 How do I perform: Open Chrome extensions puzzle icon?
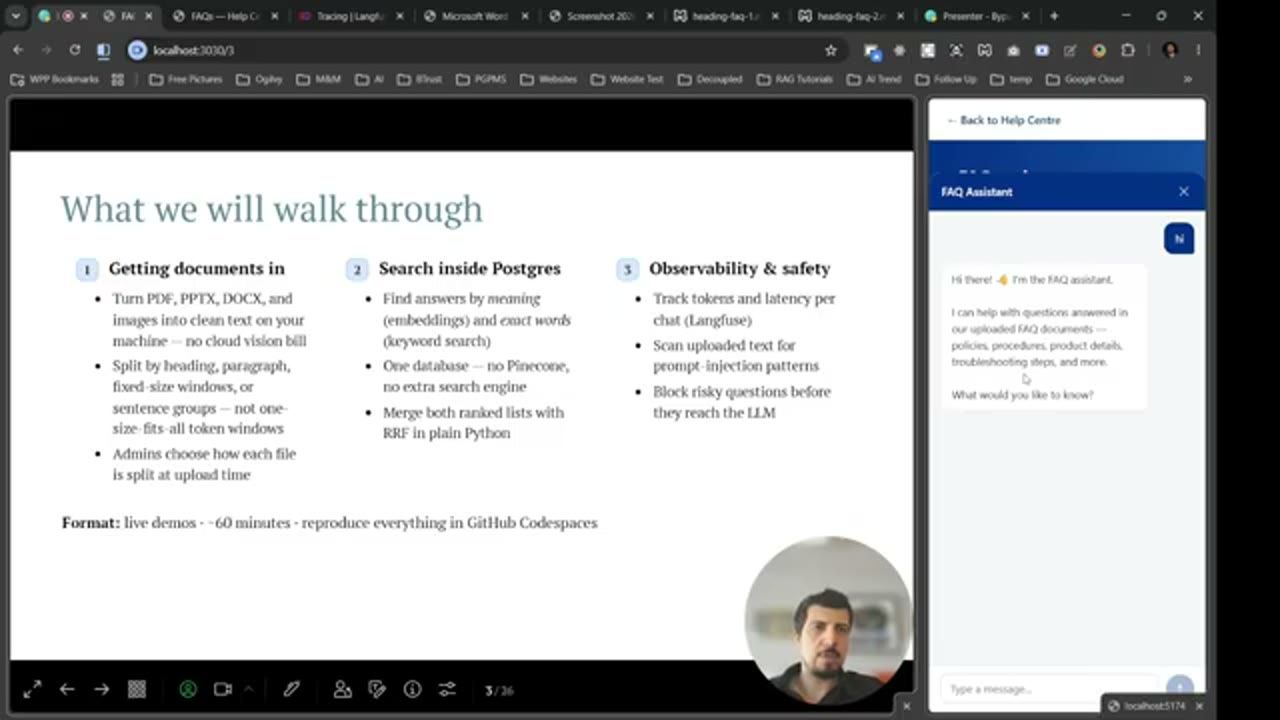1128,50
